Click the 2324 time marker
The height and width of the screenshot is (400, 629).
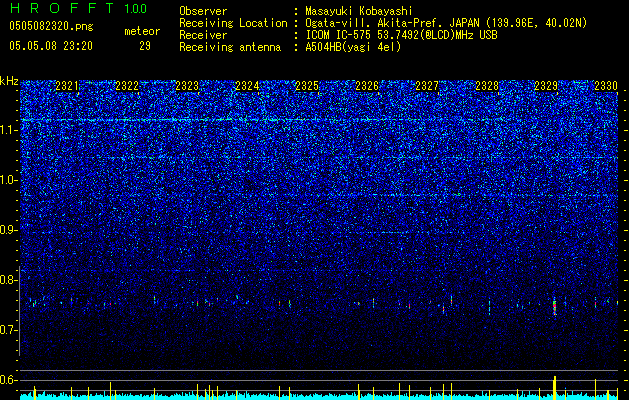click(247, 86)
